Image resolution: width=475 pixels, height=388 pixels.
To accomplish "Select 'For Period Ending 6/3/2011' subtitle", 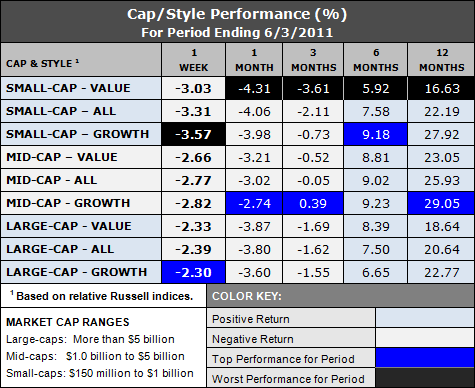I will 237,33.
